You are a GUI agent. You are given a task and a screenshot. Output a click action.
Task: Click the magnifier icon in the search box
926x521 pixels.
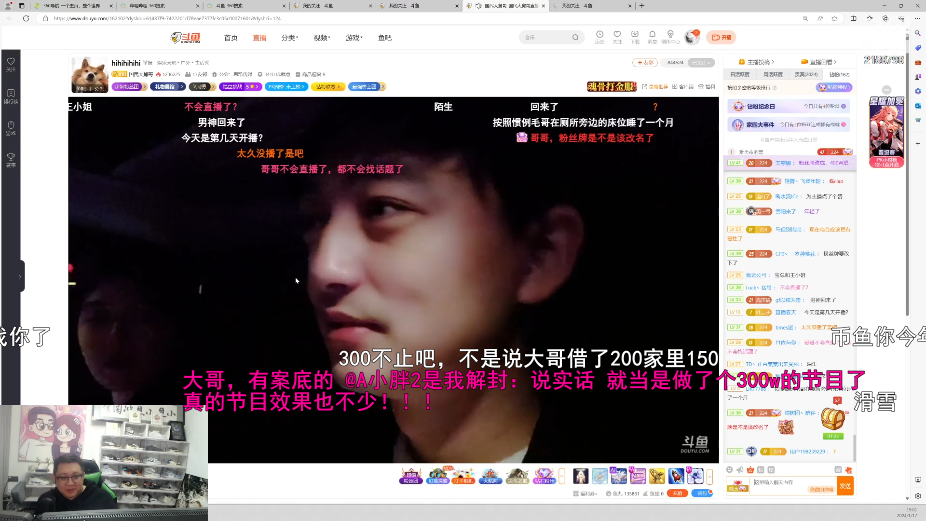click(575, 37)
